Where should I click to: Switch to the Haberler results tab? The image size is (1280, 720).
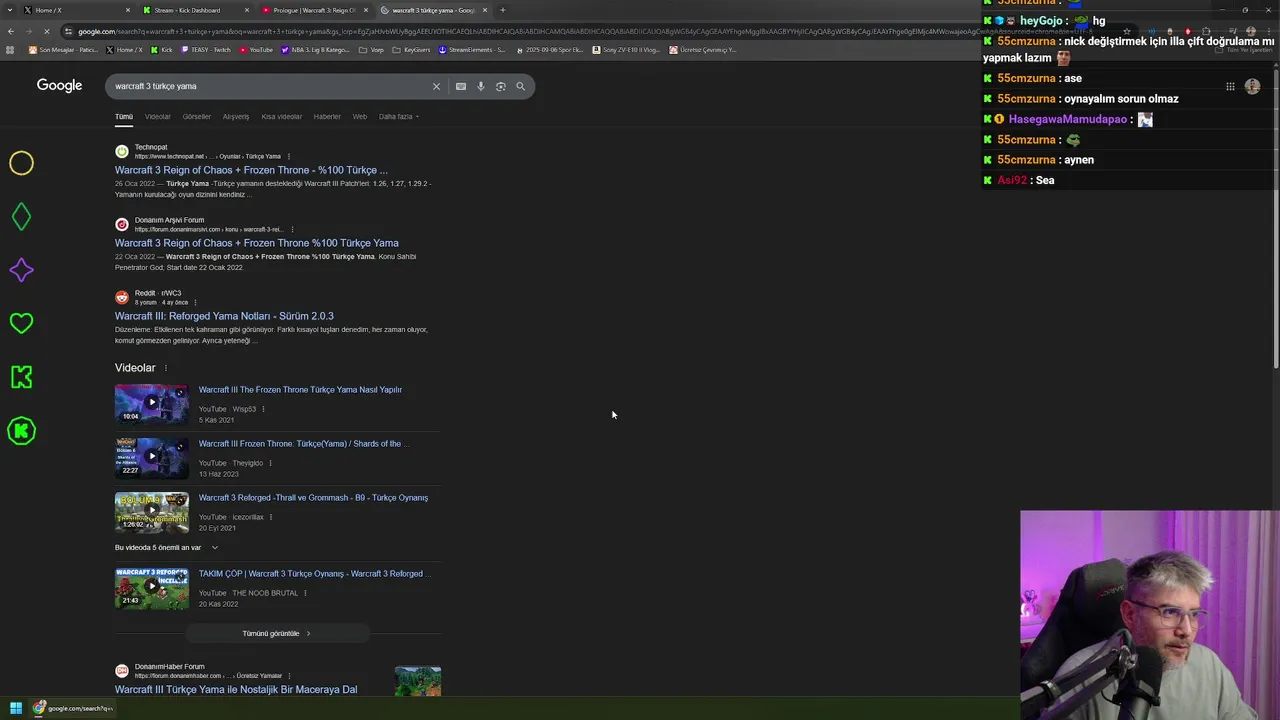coord(327,116)
